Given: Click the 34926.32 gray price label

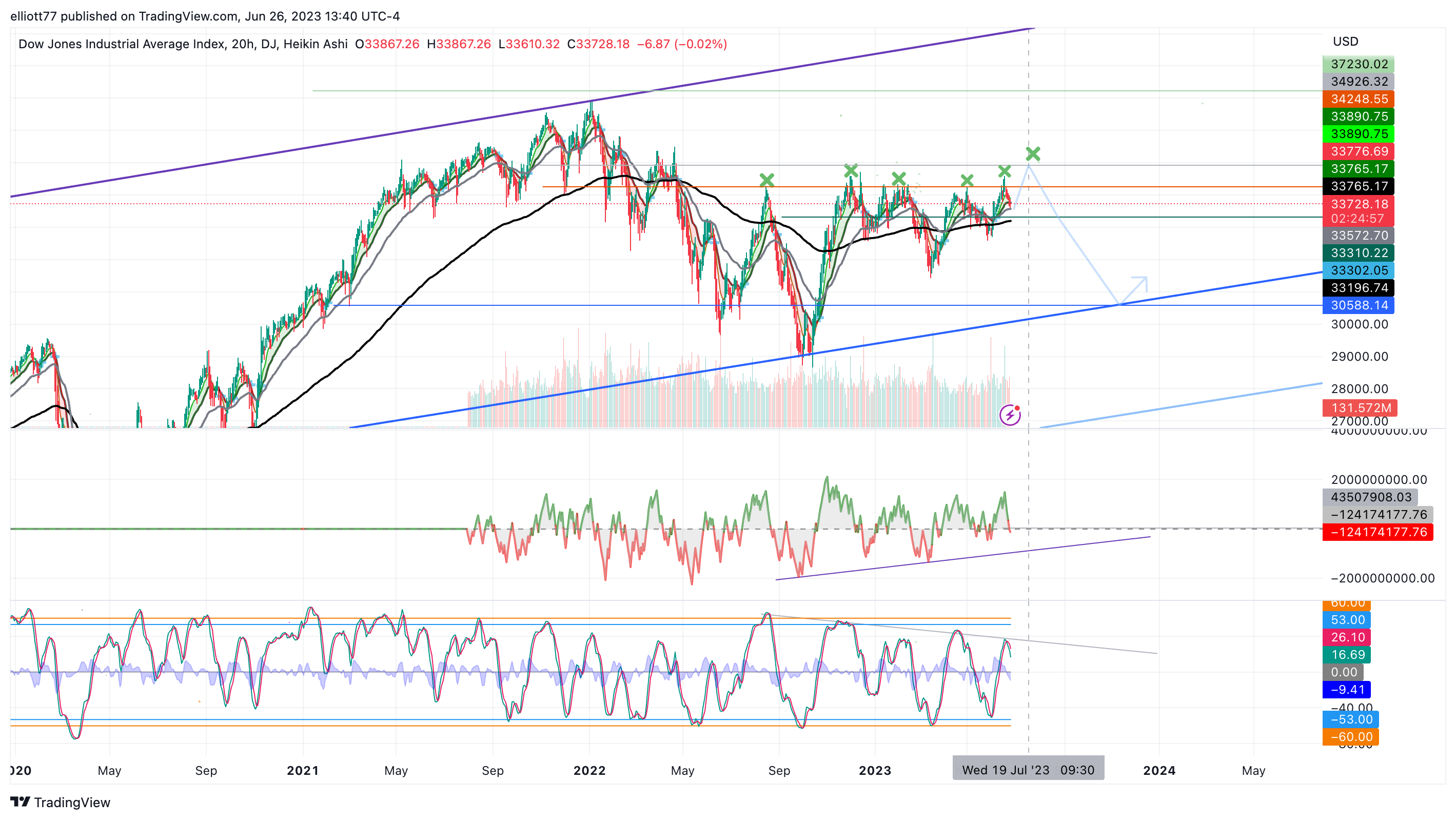Looking at the screenshot, I should (1358, 82).
